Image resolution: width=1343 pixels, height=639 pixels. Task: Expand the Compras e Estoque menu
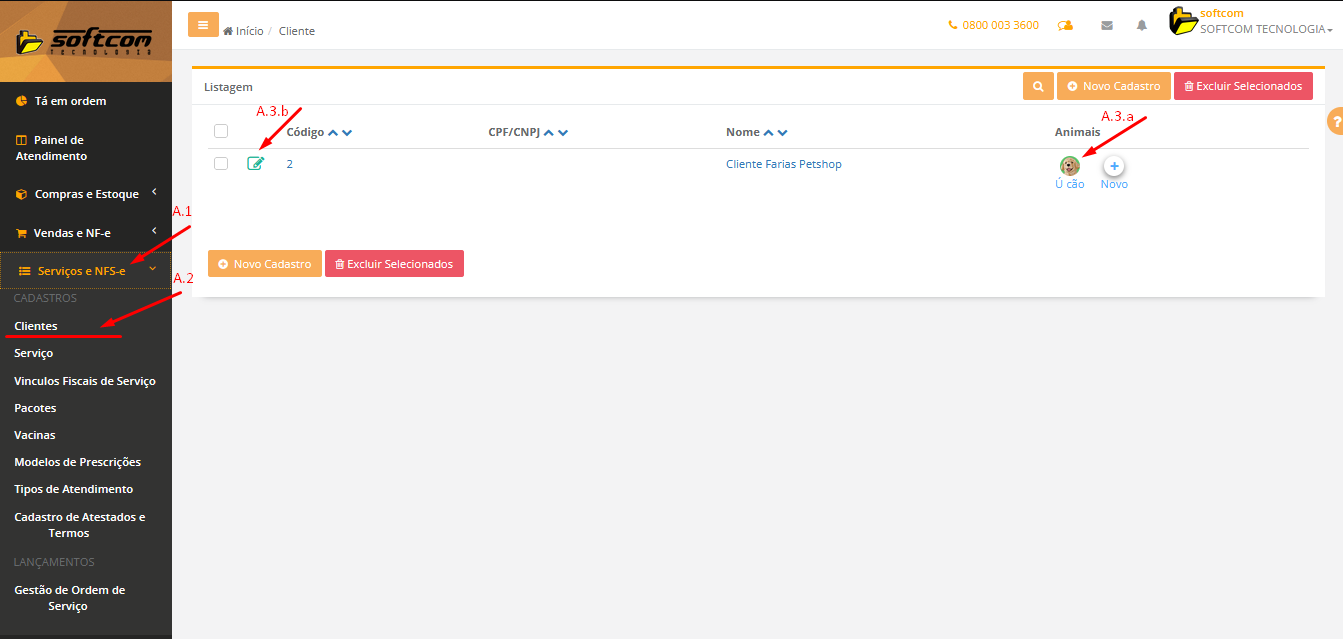pos(86,194)
